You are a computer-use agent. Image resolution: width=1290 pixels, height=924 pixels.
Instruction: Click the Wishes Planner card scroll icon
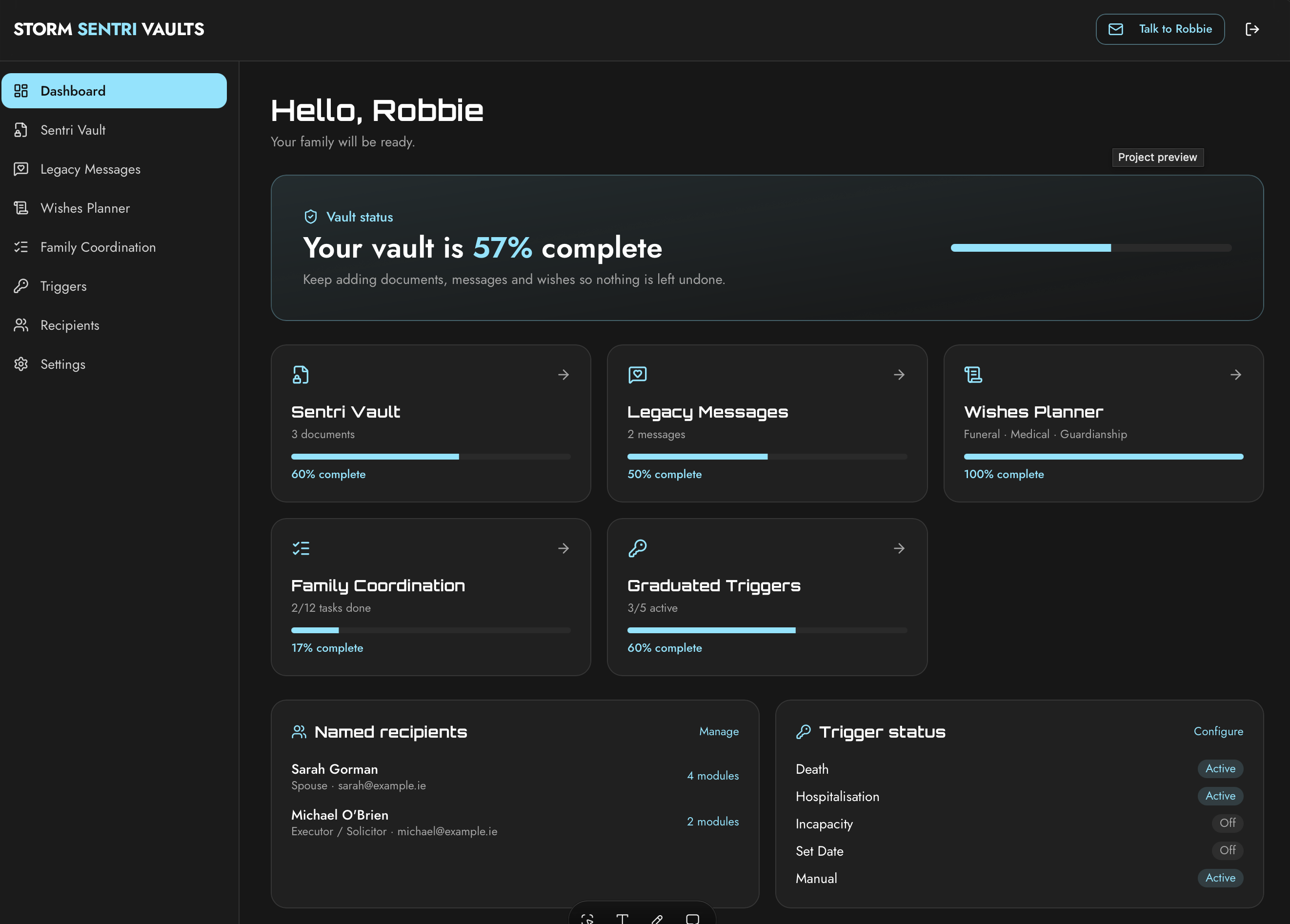coord(973,375)
